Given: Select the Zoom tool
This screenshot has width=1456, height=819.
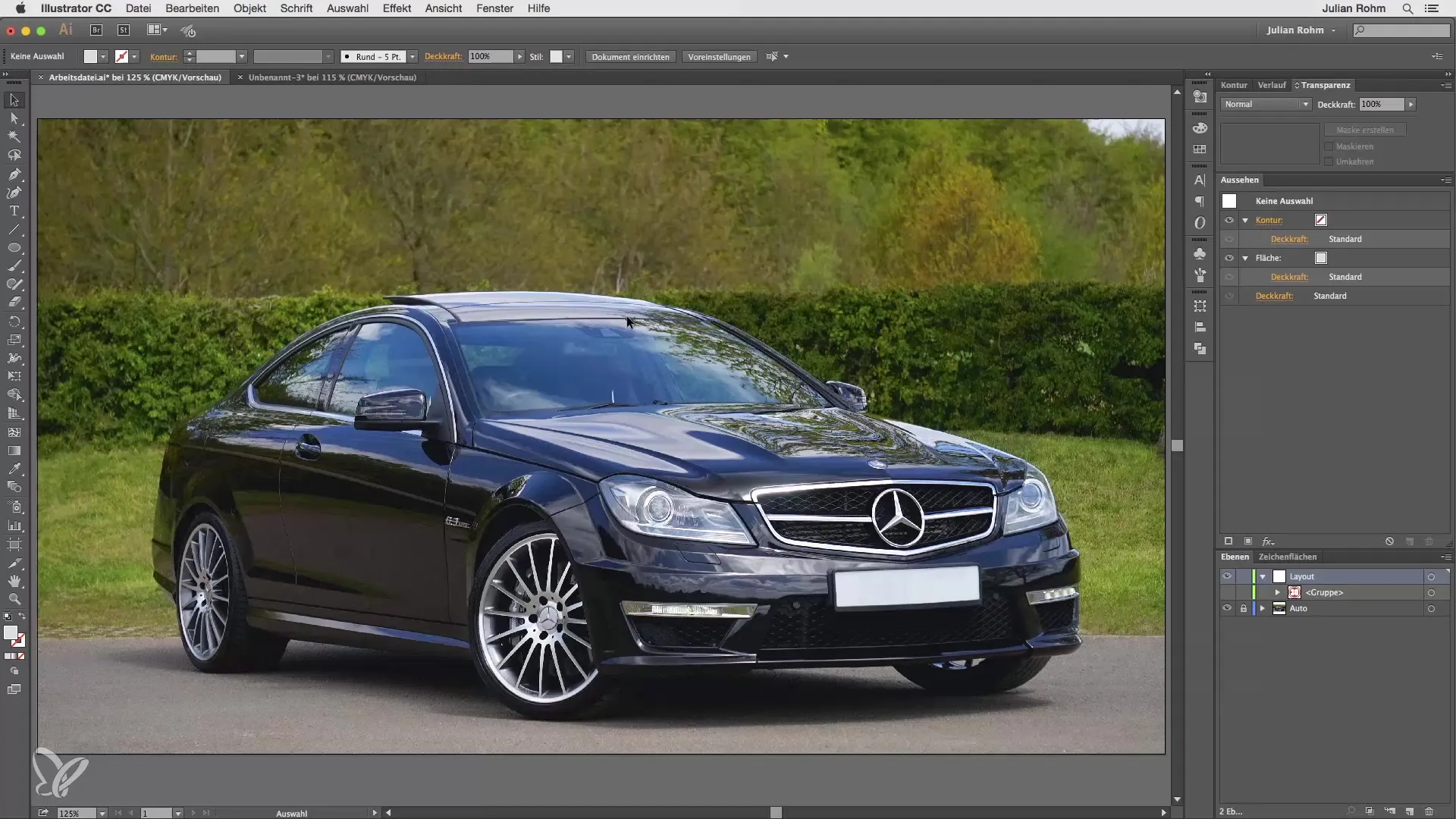Looking at the screenshot, I should (14, 600).
